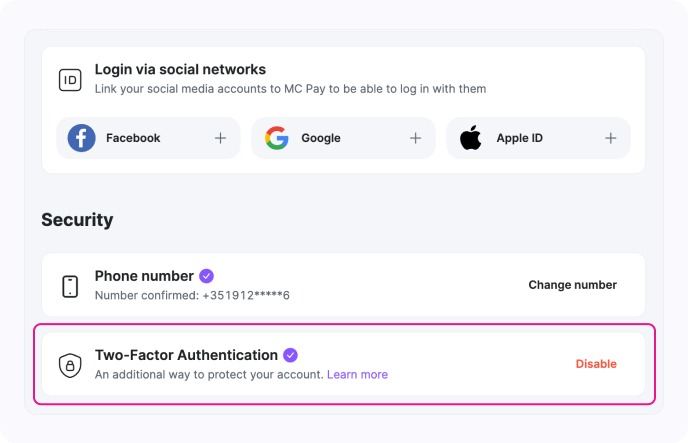Click the Login via social networks heading
This screenshot has width=688, height=443.
[x=180, y=70]
